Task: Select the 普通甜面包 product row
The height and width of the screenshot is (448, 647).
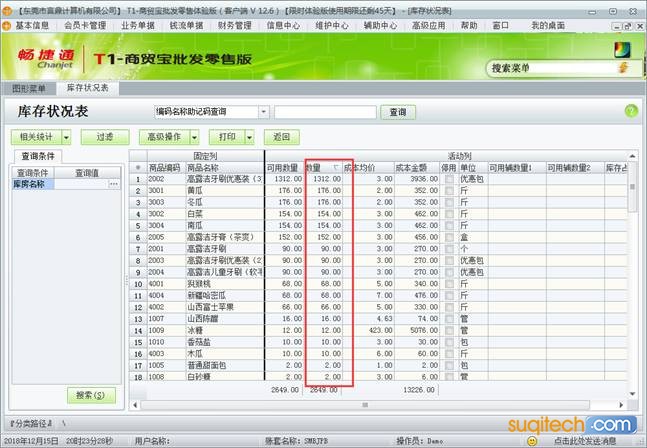Action: 378,365
